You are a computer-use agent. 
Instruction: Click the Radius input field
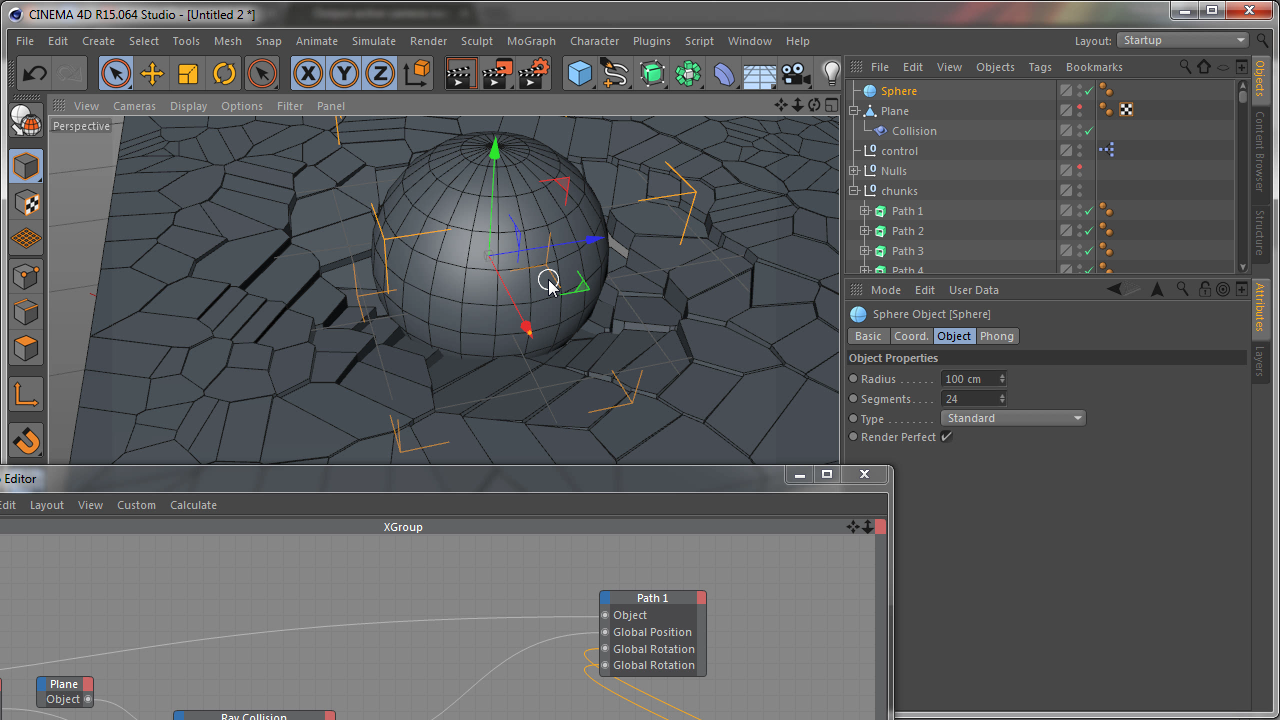(969, 379)
